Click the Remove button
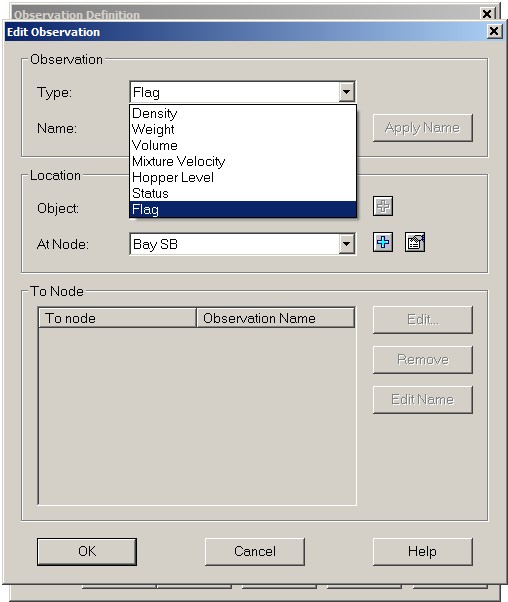The image size is (508, 602). tap(422, 359)
